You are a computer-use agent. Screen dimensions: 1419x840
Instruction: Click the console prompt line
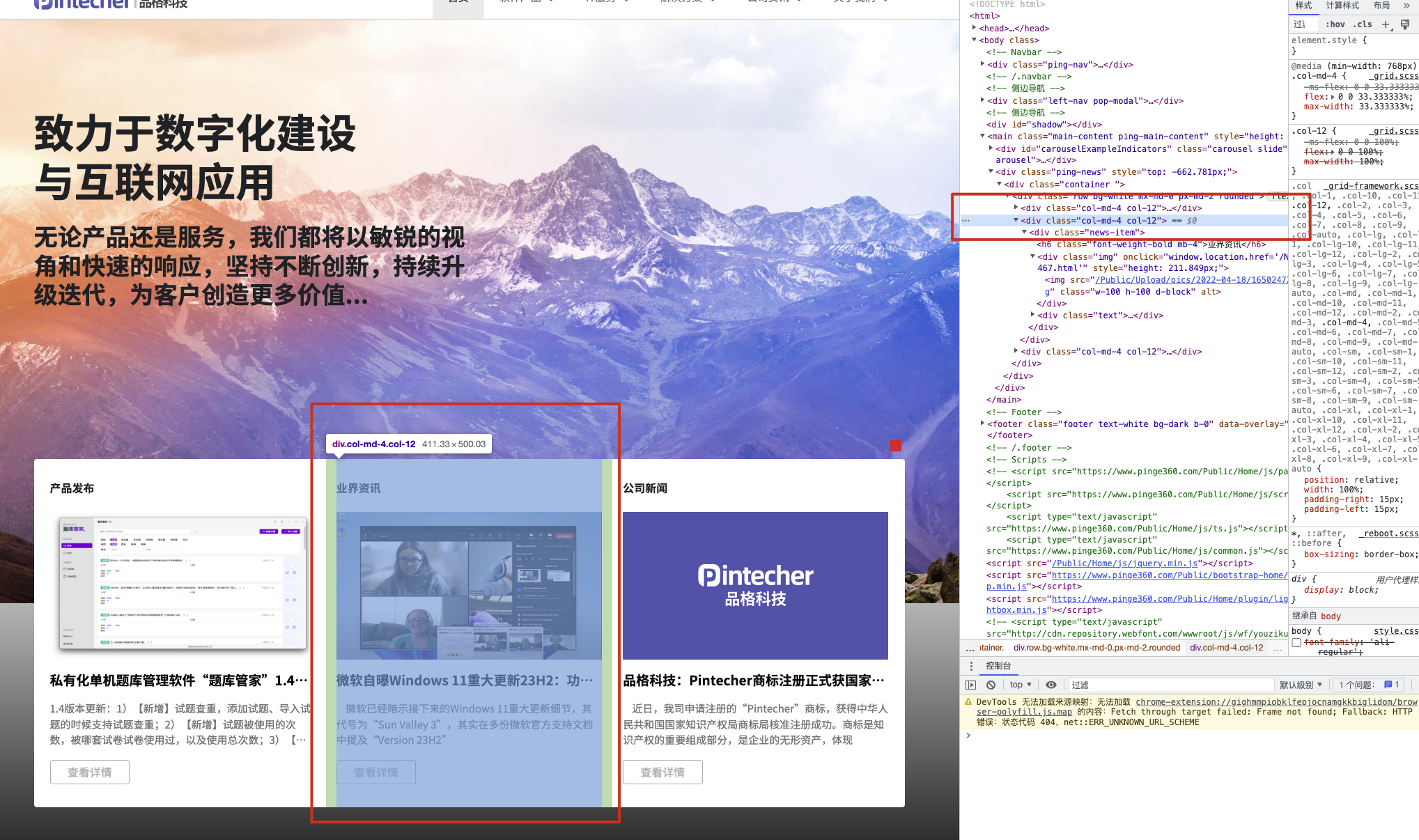tap(1189, 736)
